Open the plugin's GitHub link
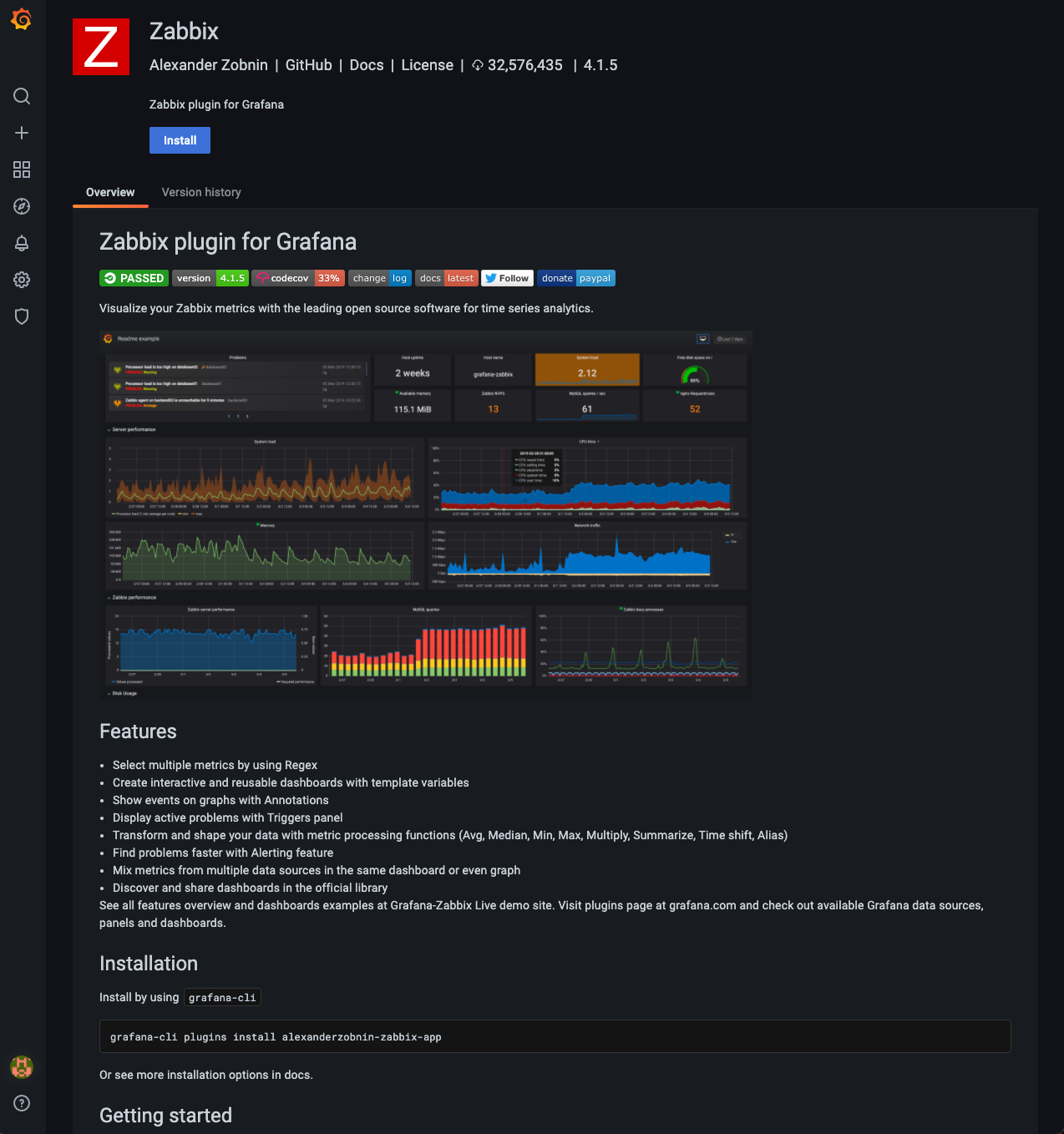Image resolution: width=1064 pixels, height=1134 pixels. (308, 64)
